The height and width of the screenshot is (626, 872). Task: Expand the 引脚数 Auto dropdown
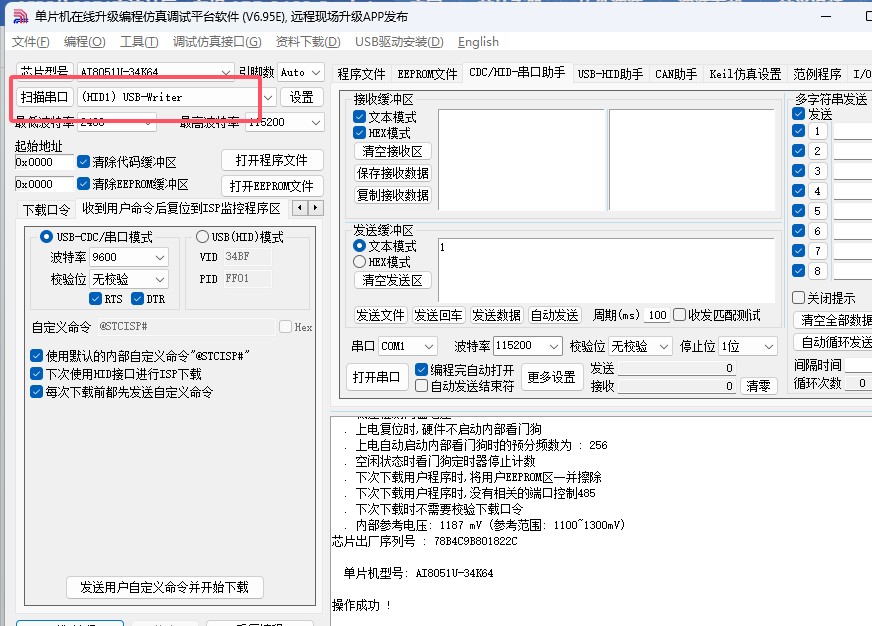click(x=315, y=72)
